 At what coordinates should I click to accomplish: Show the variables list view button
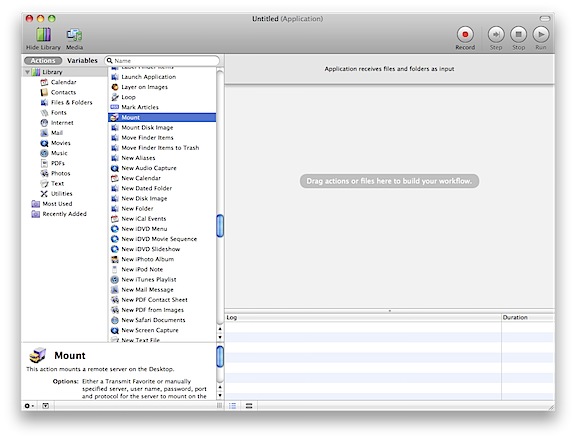pyautogui.click(x=249, y=406)
